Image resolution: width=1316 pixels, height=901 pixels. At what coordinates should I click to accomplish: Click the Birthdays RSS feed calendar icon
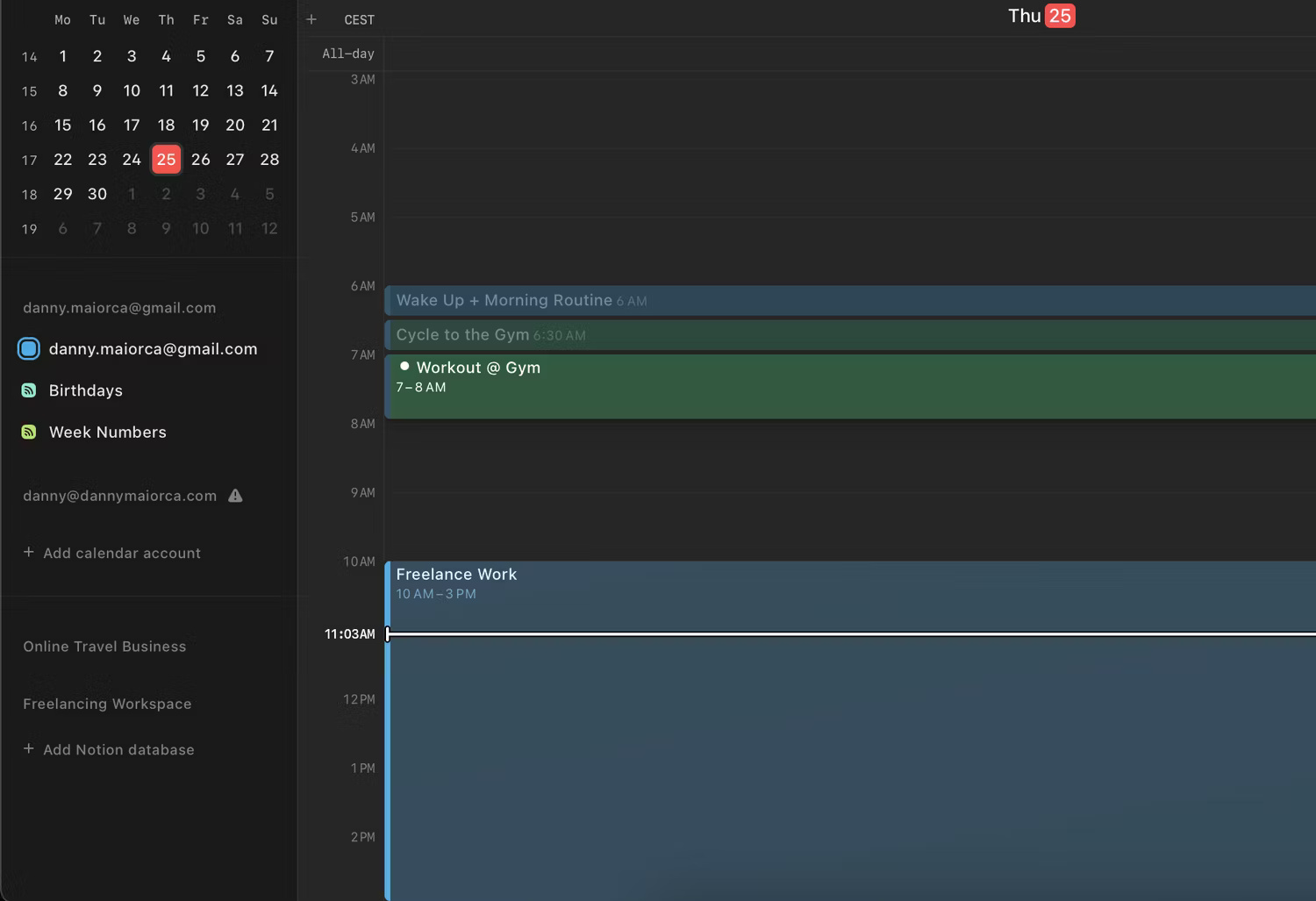(29, 390)
